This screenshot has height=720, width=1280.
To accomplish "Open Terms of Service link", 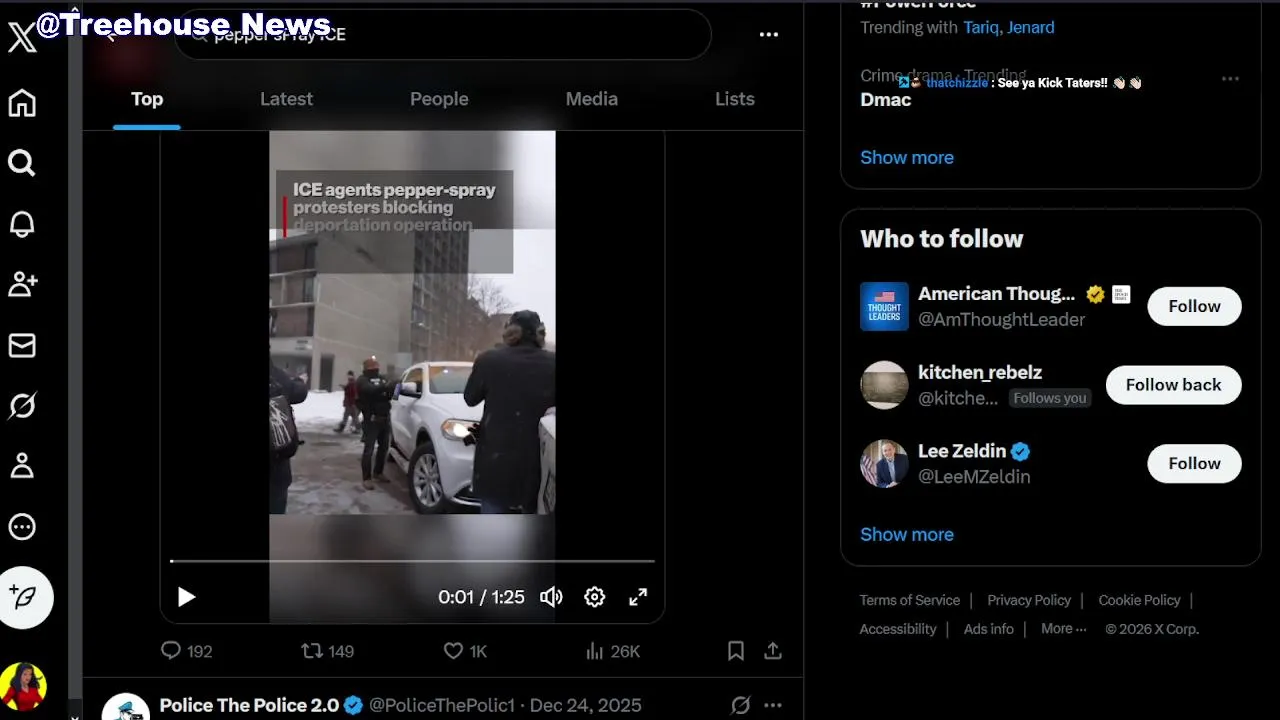I will (x=910, y=600).
